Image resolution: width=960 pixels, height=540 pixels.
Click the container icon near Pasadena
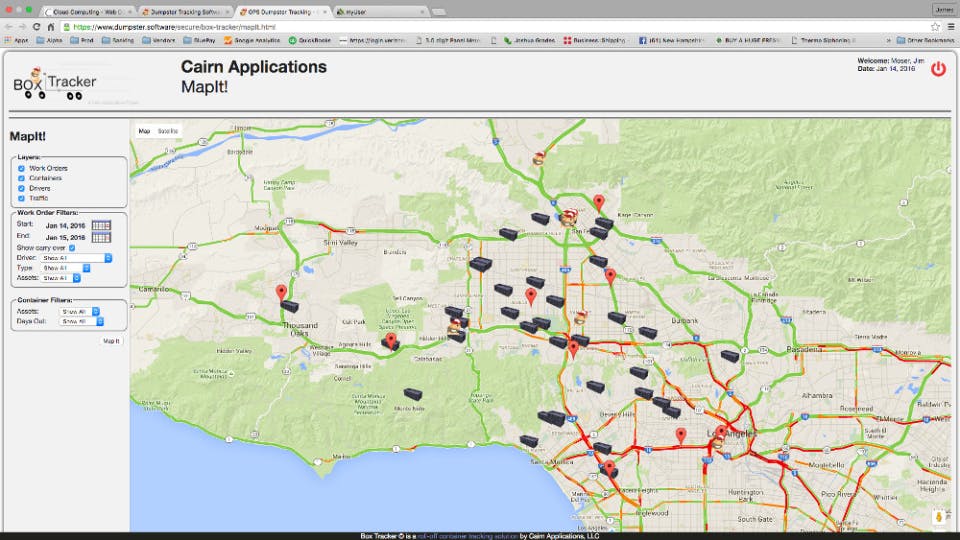point(730,356)
